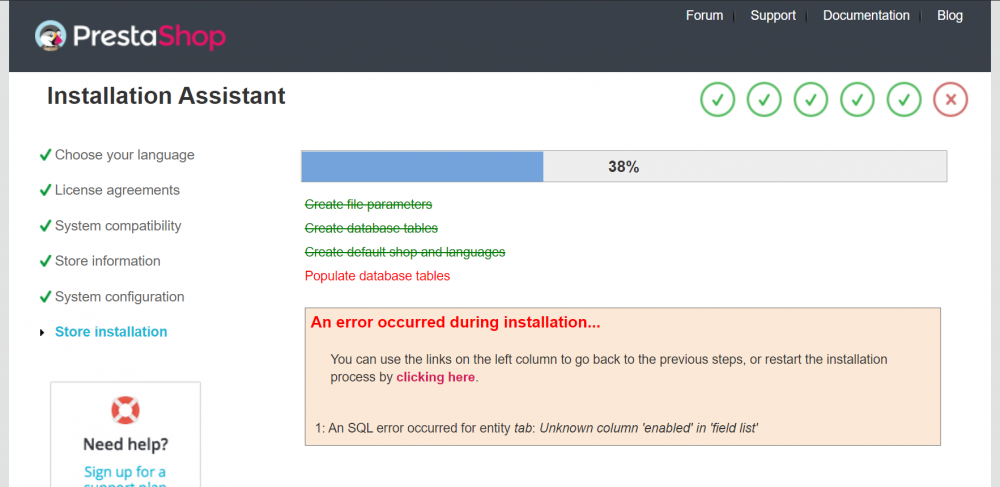Open 'Sign up for a' support plan link
1000x487 pixels.
pos(125,472)
